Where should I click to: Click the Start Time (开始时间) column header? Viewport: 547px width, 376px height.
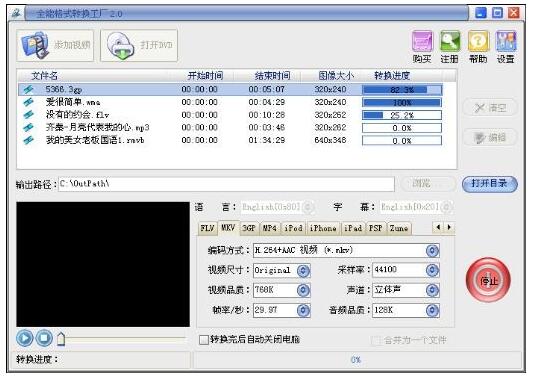coord(205,76)
